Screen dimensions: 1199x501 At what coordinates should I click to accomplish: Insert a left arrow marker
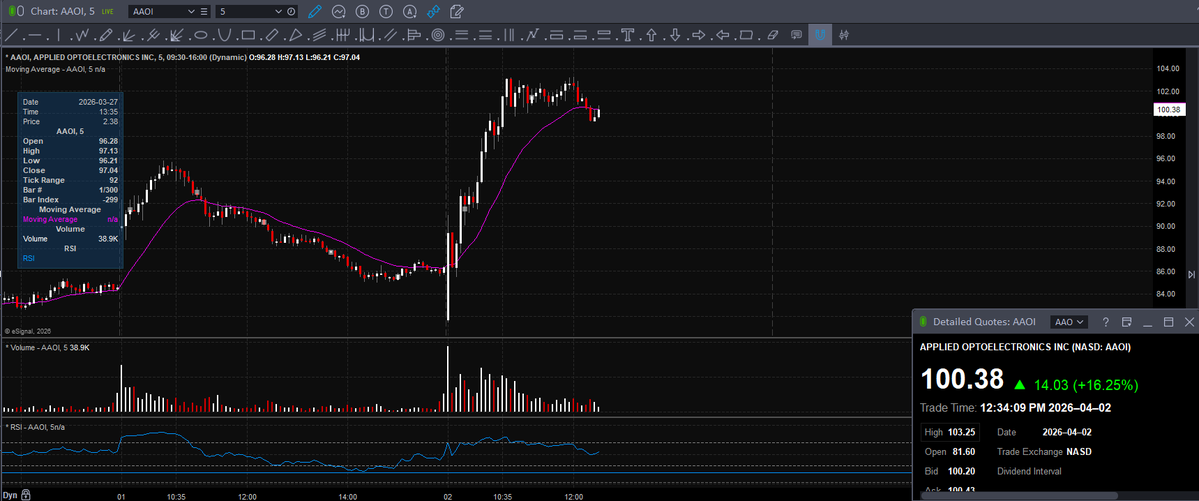(x=723, y=34)
